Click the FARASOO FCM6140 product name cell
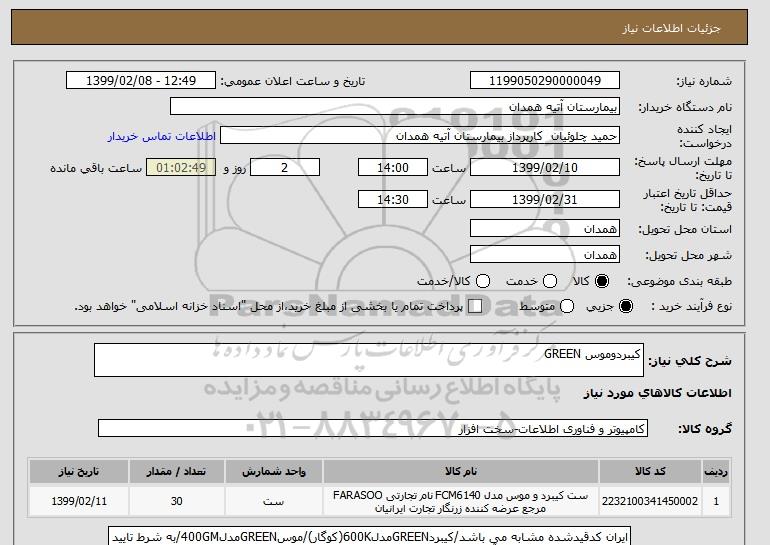770x545 pixels. 461,501
